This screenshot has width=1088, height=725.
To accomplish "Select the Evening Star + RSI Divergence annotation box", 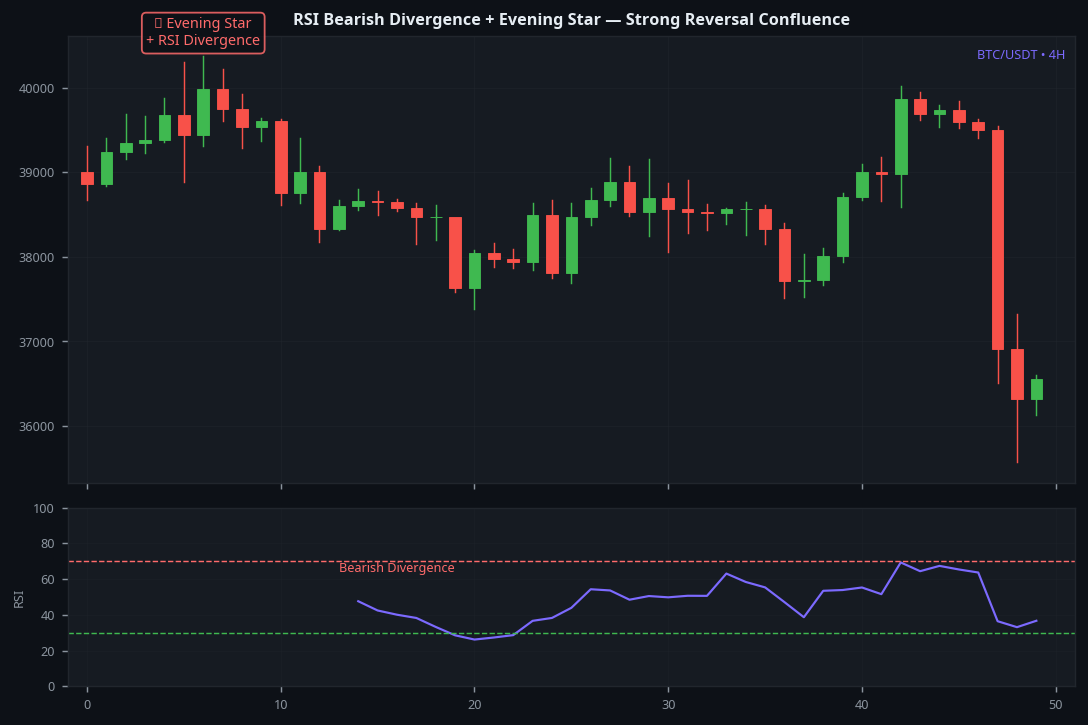I will 203,32.
